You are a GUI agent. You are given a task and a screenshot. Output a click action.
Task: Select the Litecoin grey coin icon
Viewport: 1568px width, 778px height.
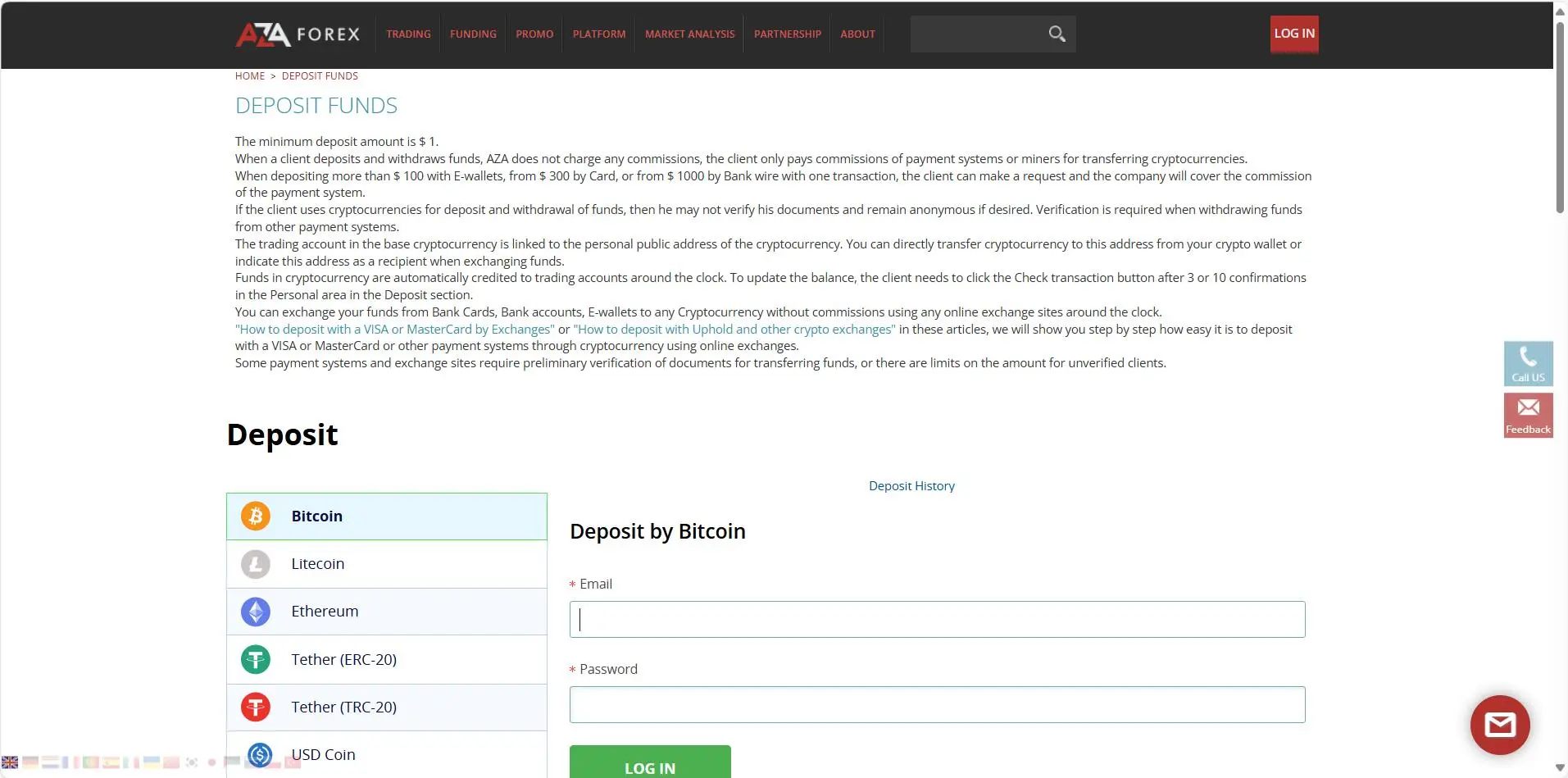click(x=256, y=564)
